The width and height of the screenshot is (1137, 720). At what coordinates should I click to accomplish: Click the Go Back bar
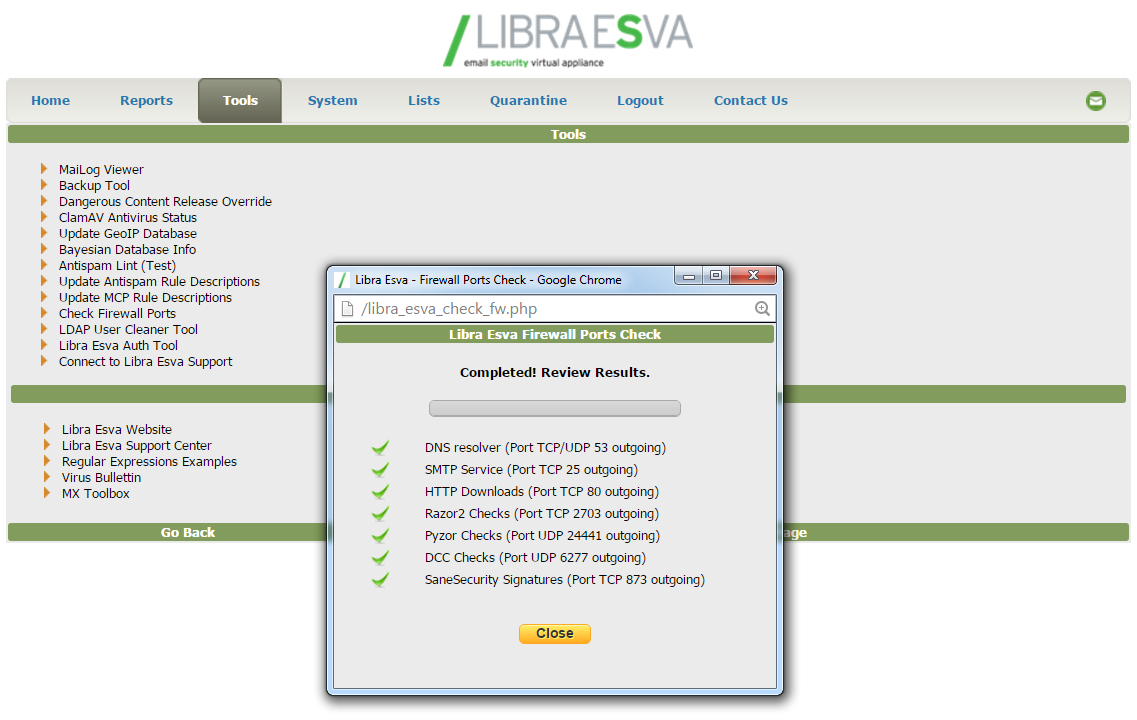point(188,532)
